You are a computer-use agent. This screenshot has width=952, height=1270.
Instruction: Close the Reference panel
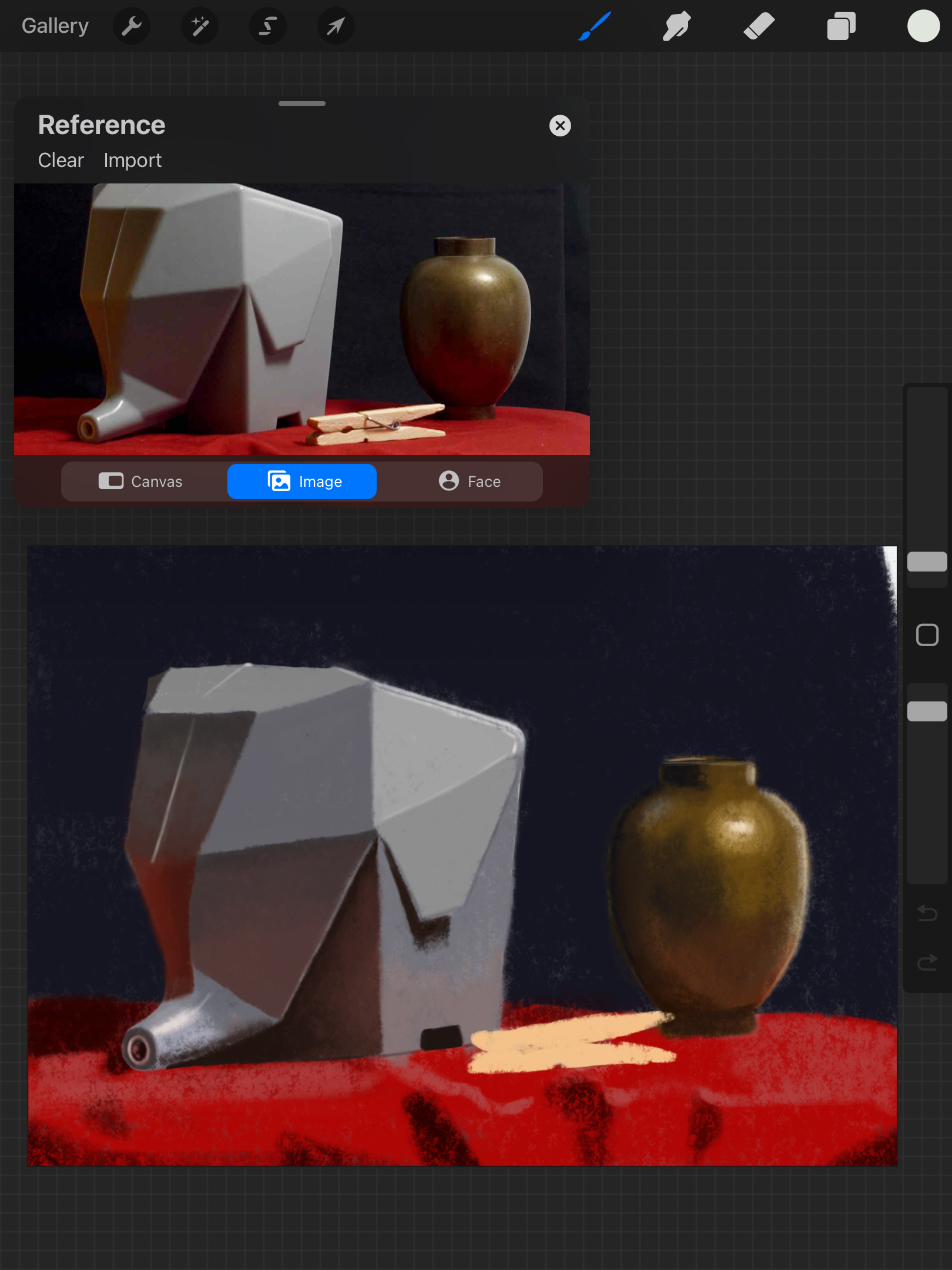(560, 125)
